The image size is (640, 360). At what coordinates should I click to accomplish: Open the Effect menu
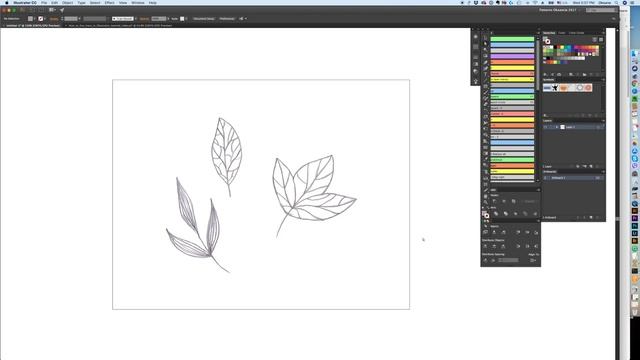[x=109, y=2]
